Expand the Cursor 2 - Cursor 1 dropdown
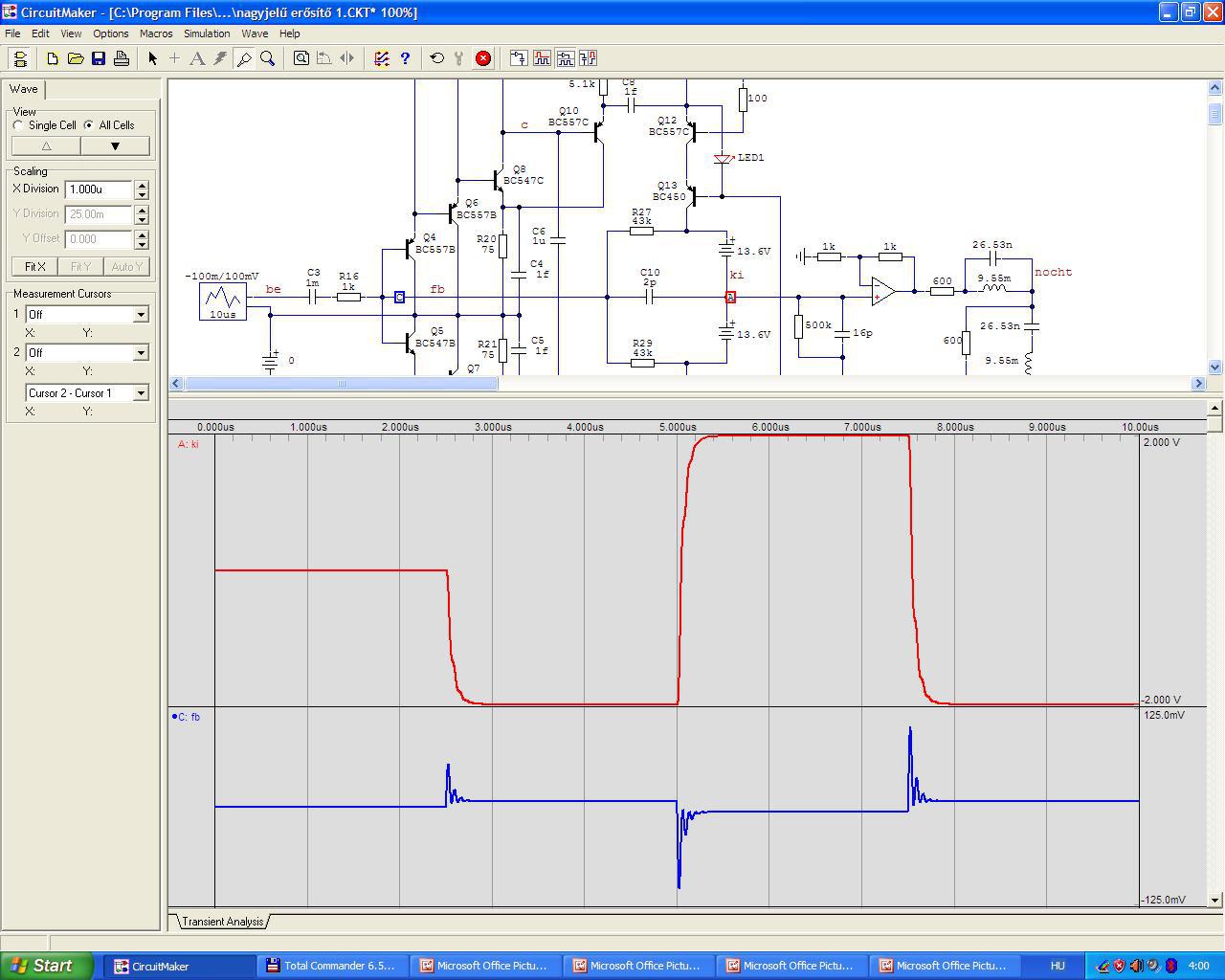 pyautogui.click(x=141, y=392)
